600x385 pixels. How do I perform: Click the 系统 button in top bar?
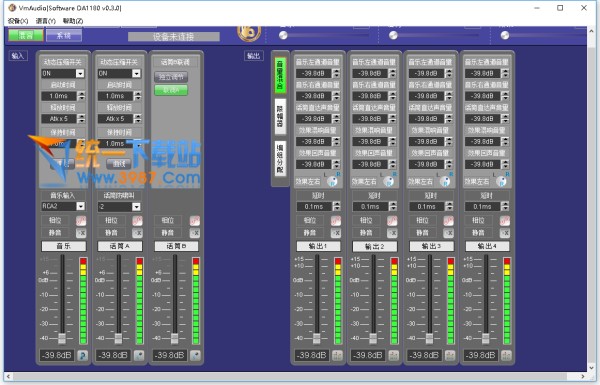64,36
